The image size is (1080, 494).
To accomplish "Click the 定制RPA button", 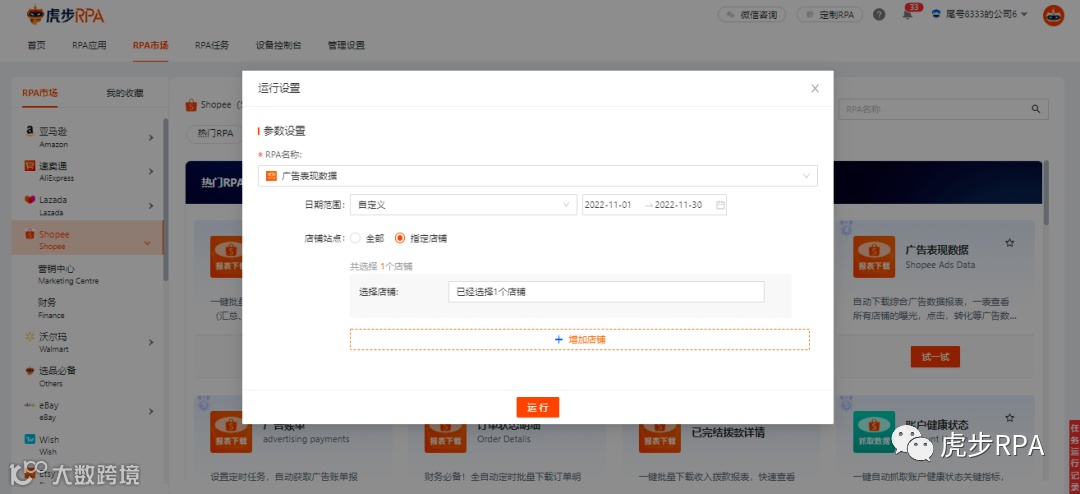I will (x=829, y=14).
